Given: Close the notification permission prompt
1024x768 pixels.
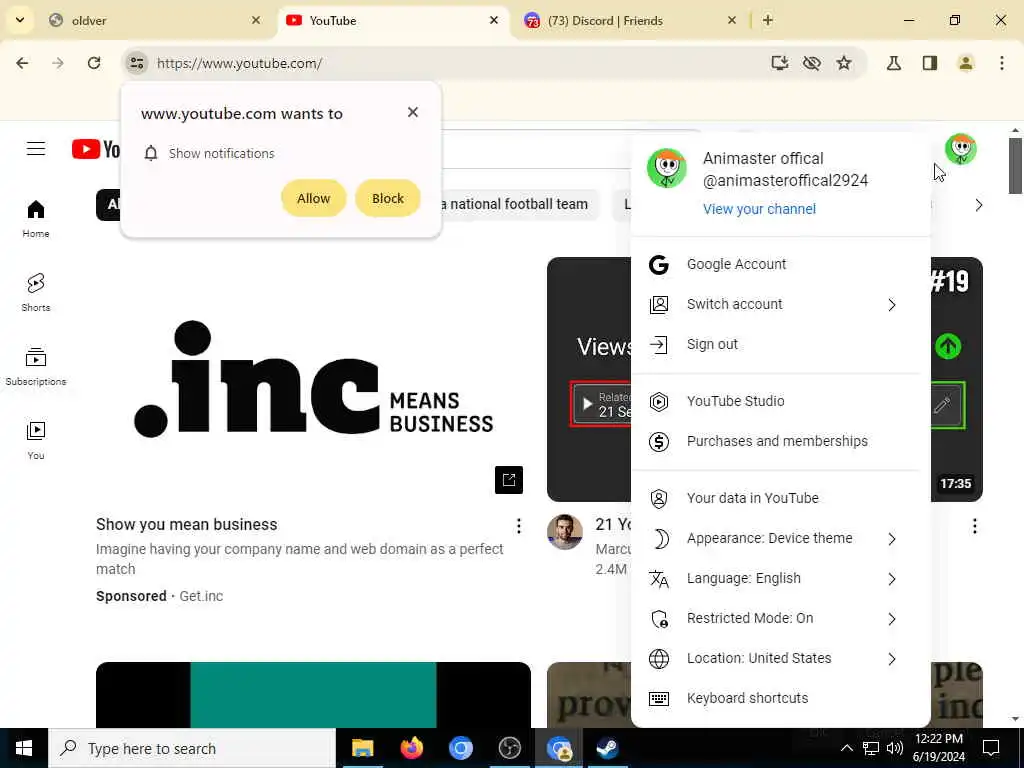Looking at the screenshot, I should [413, 112].
